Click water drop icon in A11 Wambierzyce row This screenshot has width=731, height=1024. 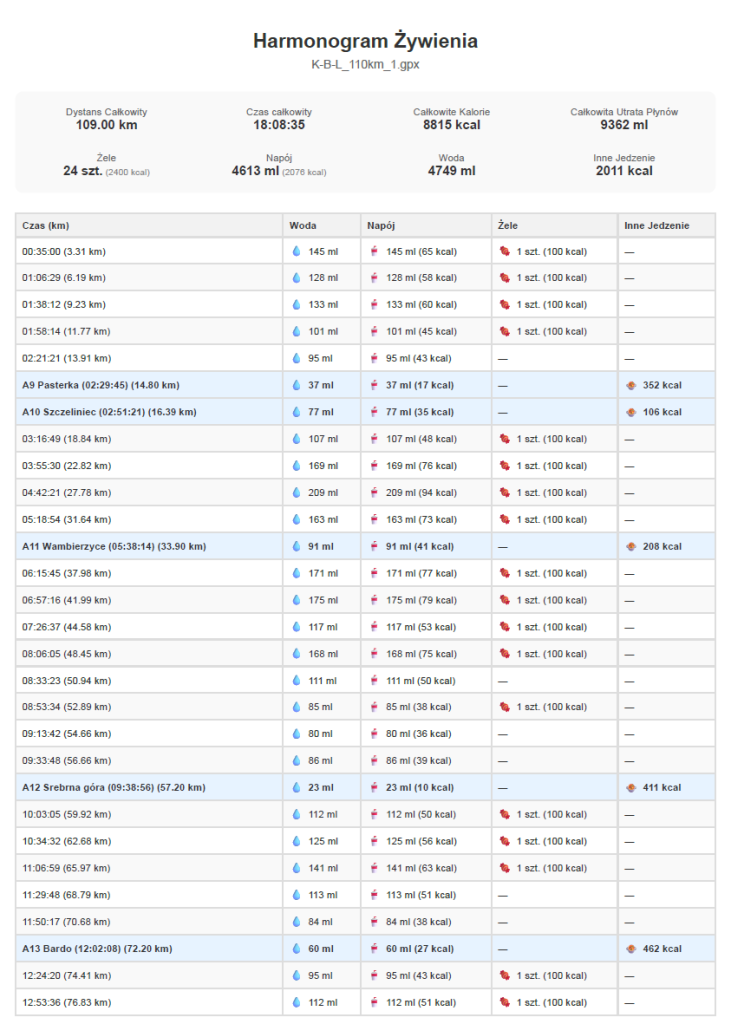[297, 546]
